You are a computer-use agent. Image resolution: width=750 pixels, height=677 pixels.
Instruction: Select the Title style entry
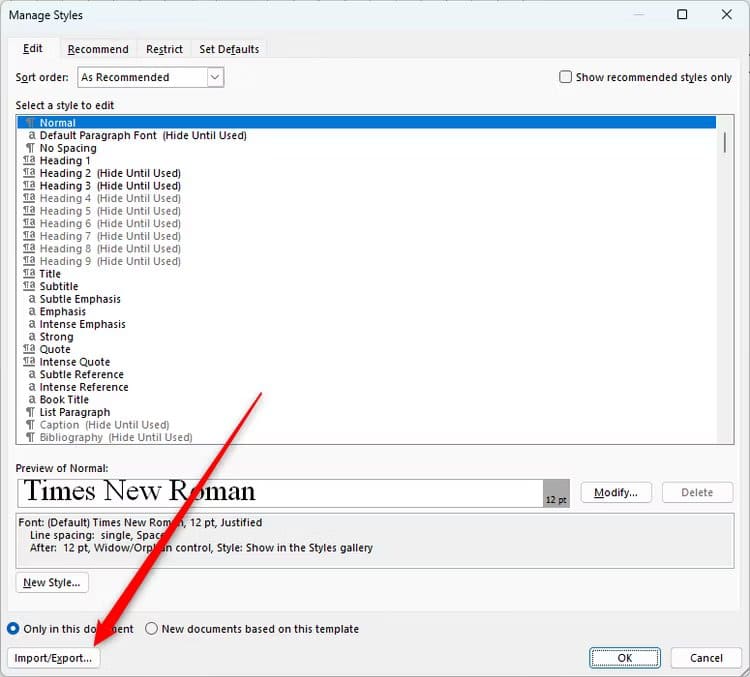[x=50, y=274]
